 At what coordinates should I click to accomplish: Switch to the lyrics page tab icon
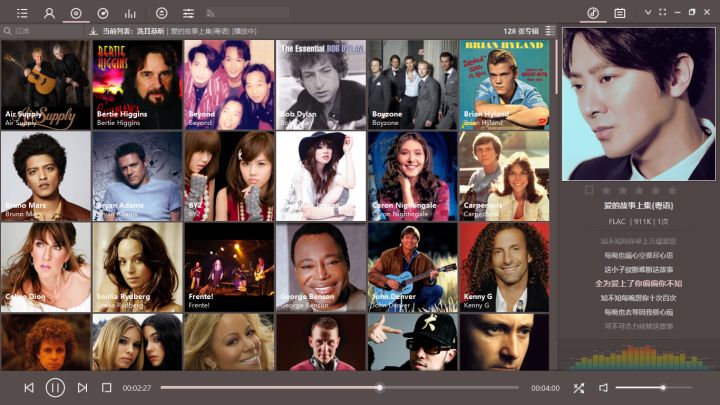click(x=620, y=13)
